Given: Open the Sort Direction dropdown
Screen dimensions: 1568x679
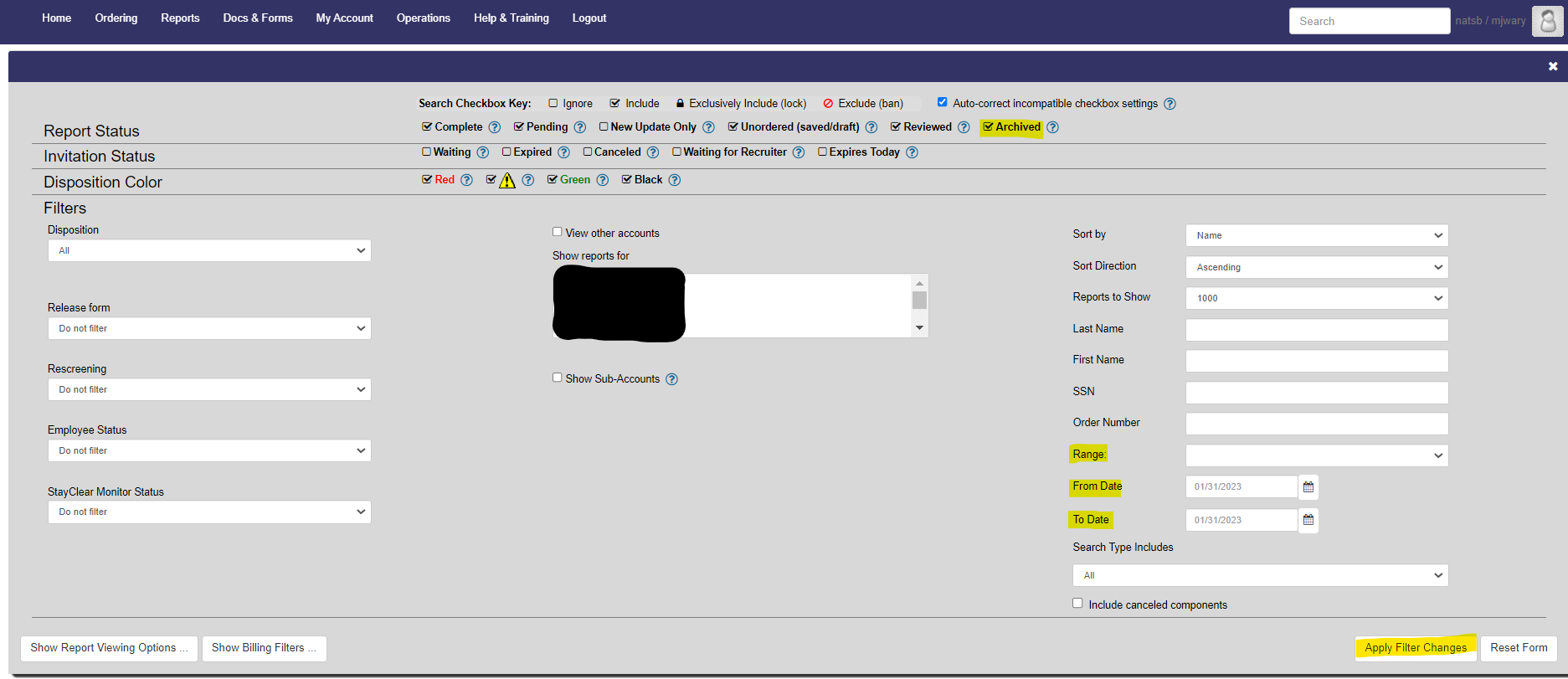Looking at the screenshot, I should tap(1317, 267).
